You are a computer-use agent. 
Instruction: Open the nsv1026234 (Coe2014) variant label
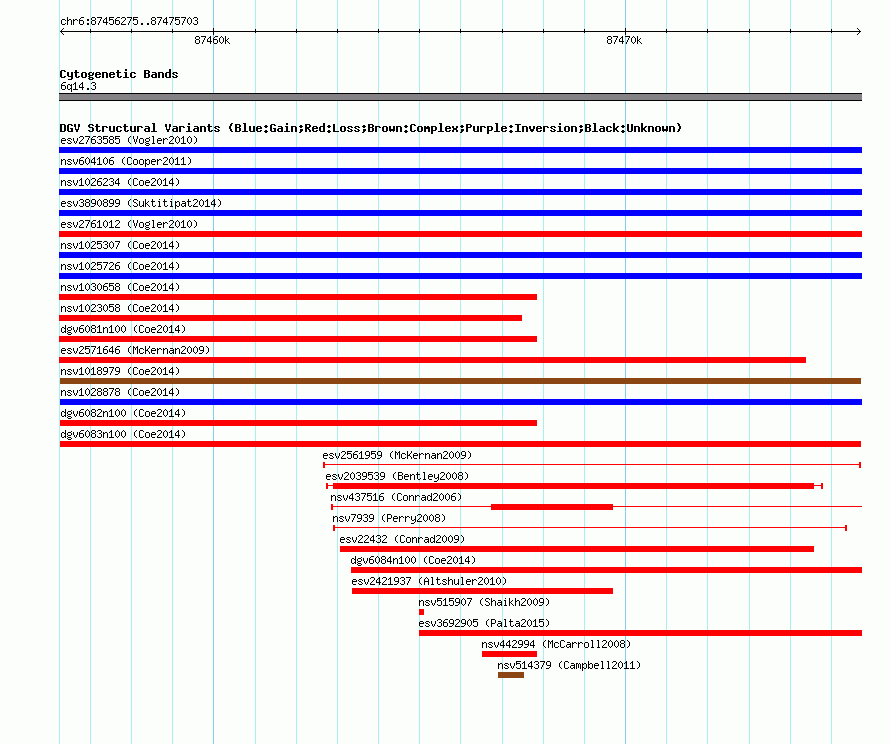(x=120, y=182)
